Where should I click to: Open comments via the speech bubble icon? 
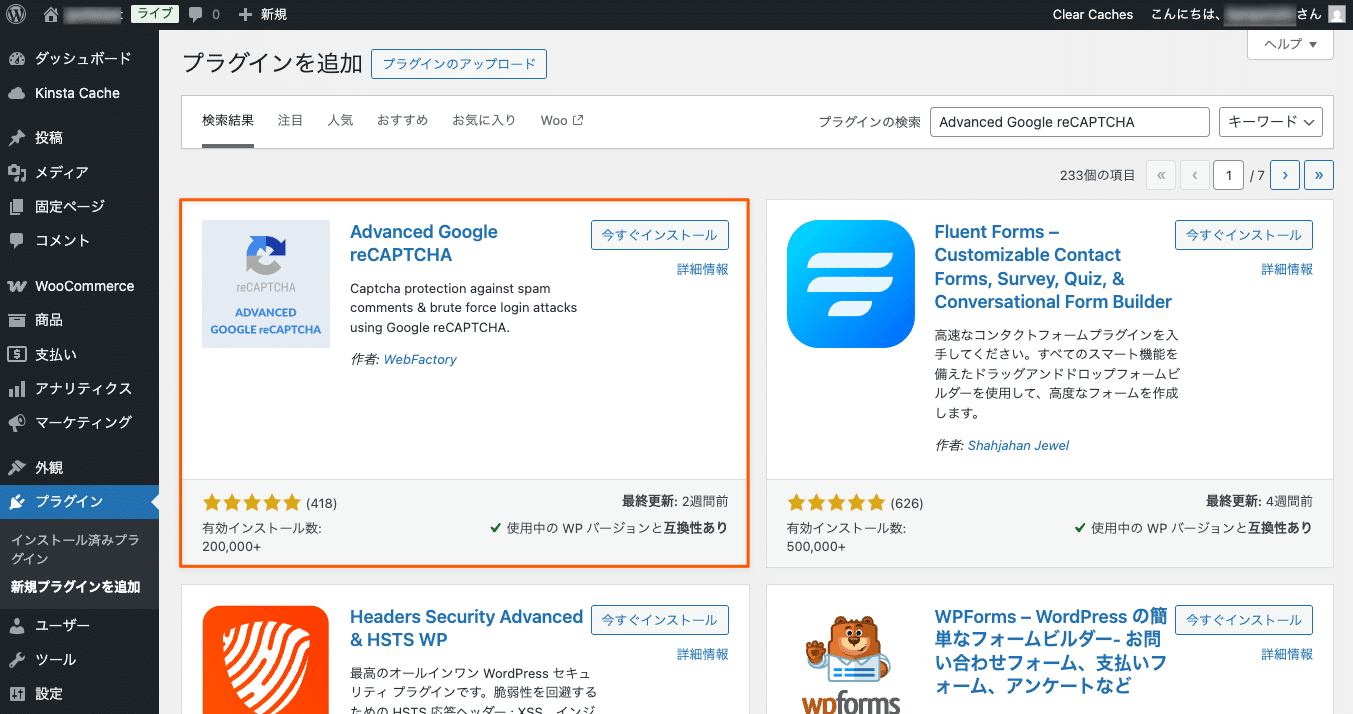196,14
